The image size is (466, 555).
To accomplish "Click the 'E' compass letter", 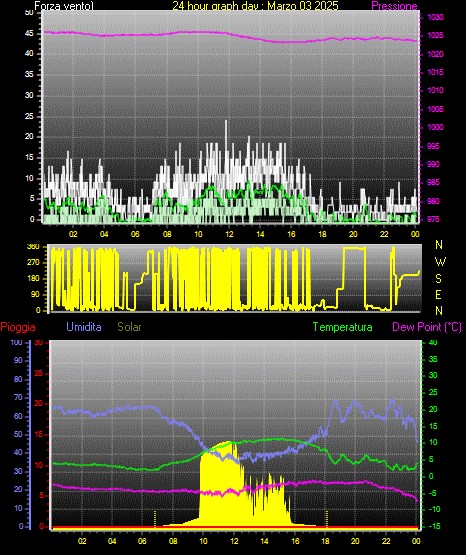I will point(438,295).
